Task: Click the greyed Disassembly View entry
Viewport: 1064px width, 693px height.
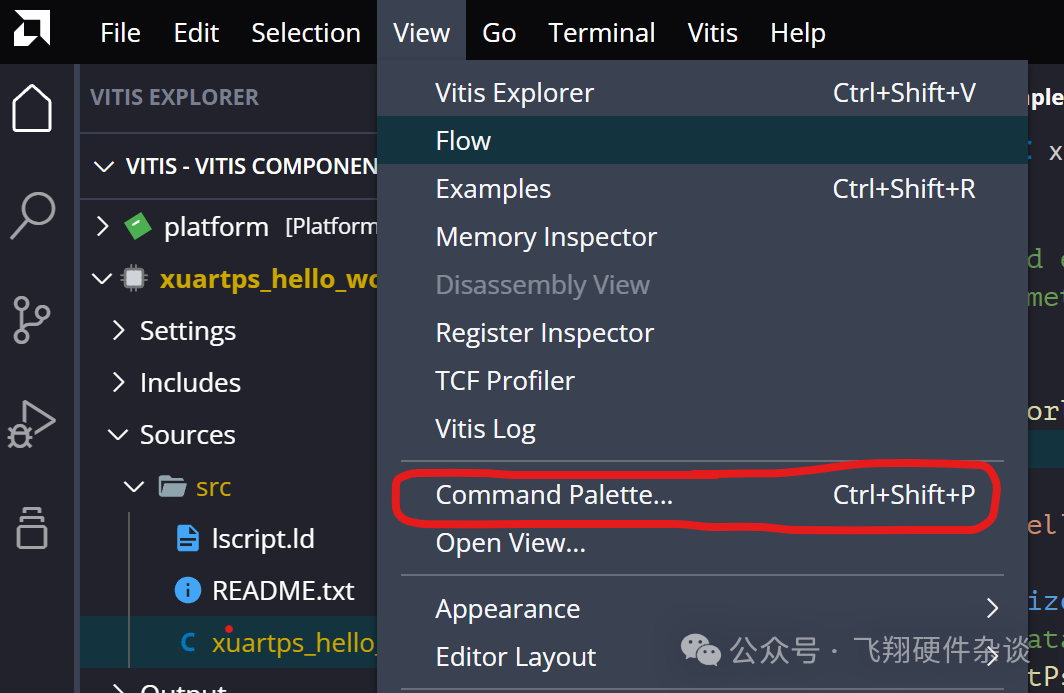Action: (702, 284)
